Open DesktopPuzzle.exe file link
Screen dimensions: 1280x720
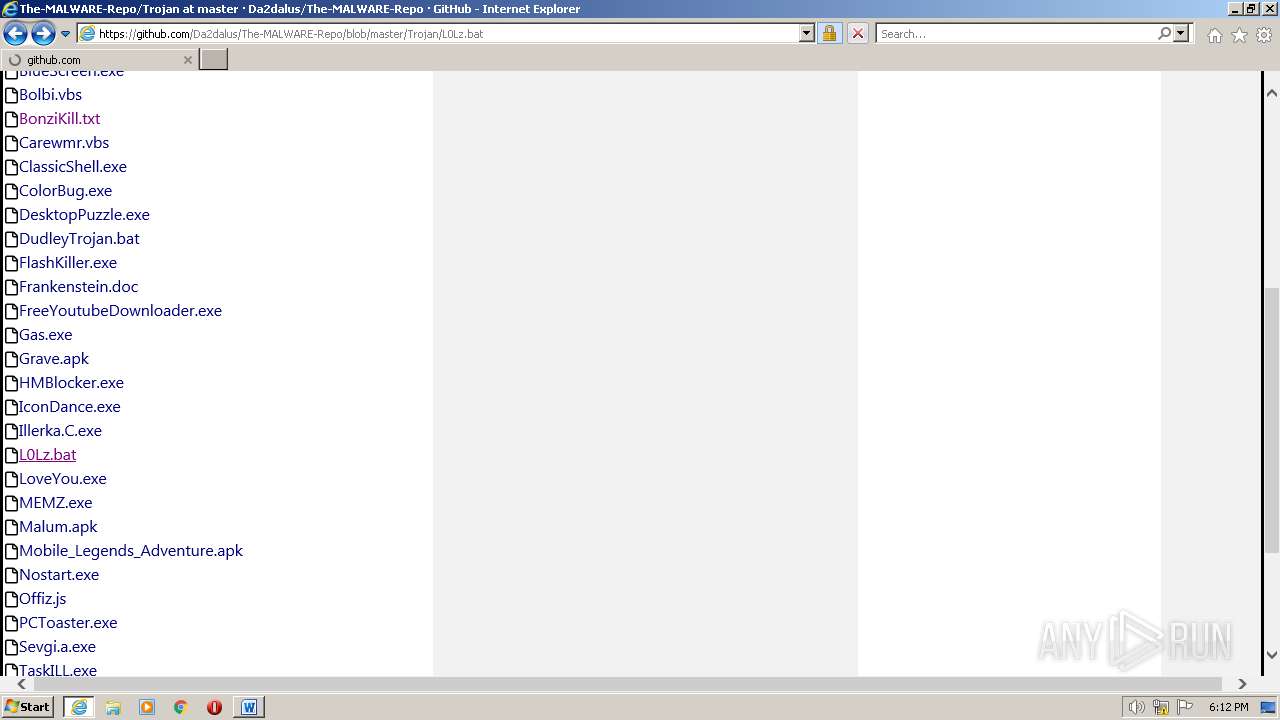tap(84, 215)
